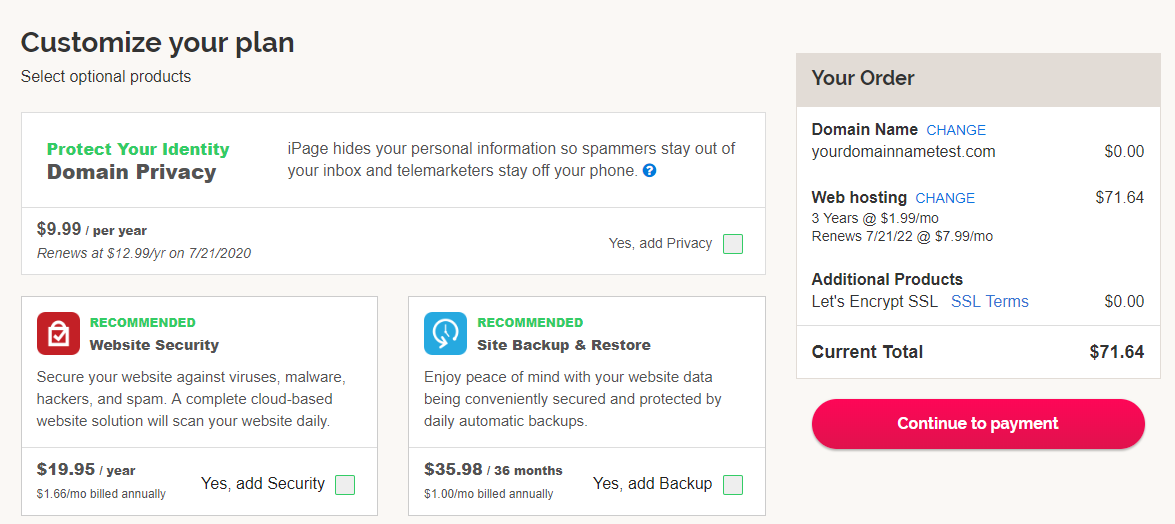The height and width of the screenshot is (524, 1175).
Task: Click the "Yes, add Backup" label text
Action: pos(652,484)
